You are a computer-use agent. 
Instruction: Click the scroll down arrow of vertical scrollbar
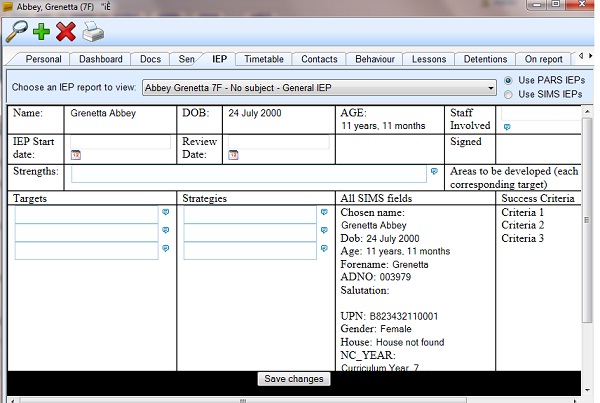tap(587, 390)
